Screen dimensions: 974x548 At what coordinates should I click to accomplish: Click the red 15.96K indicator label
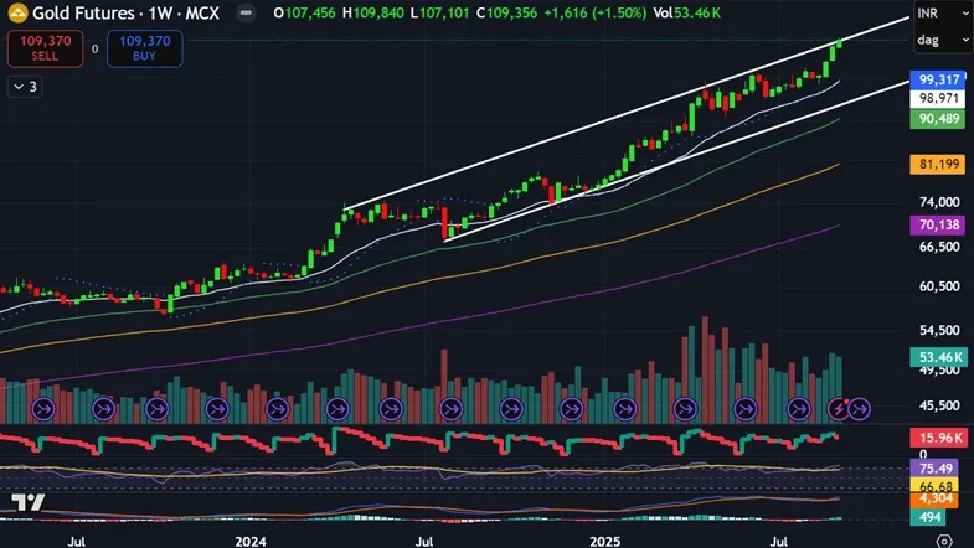[x=939, y=438]
